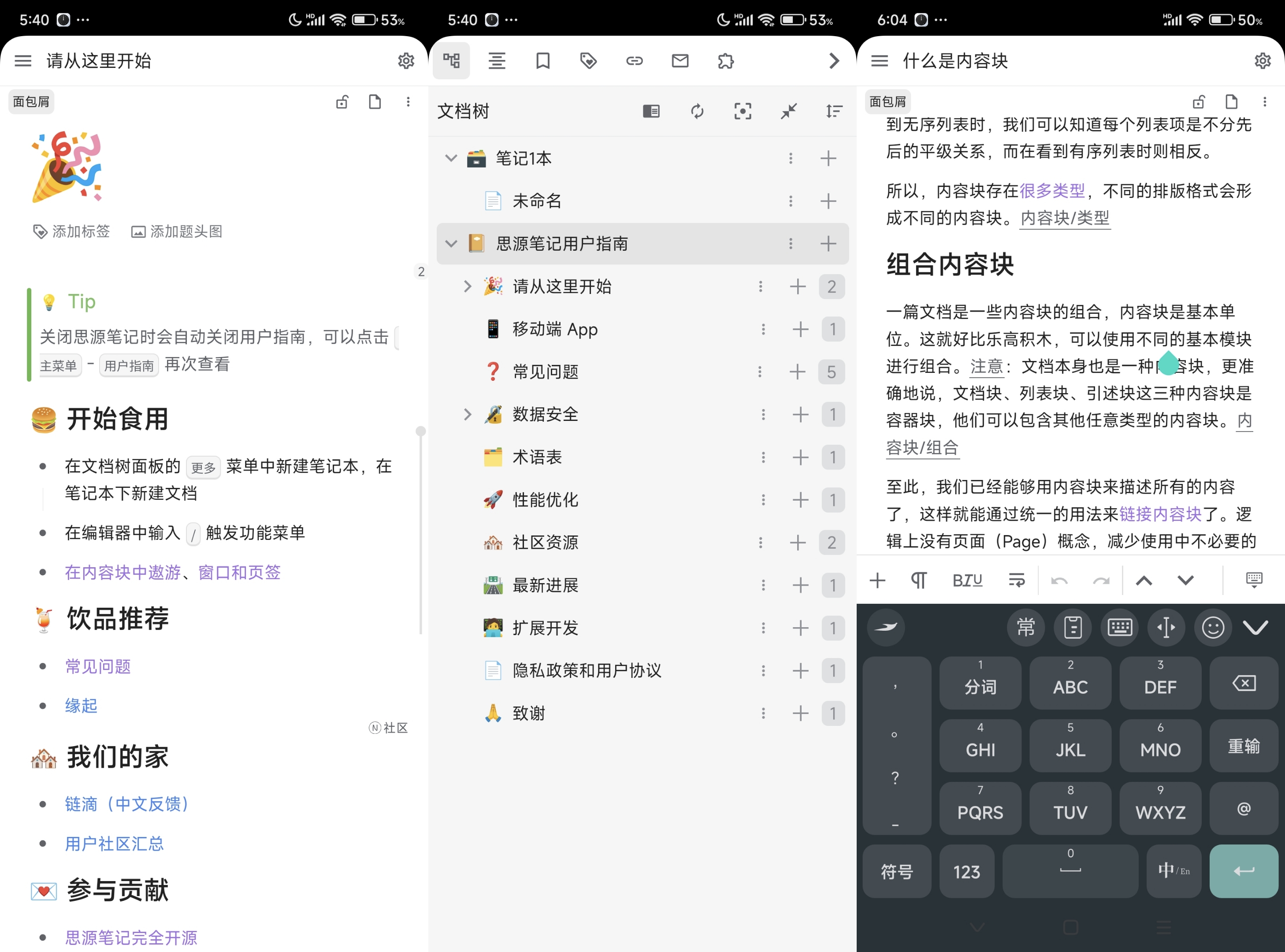Open more options for 常见问题 document

click(x=760, y=372)
